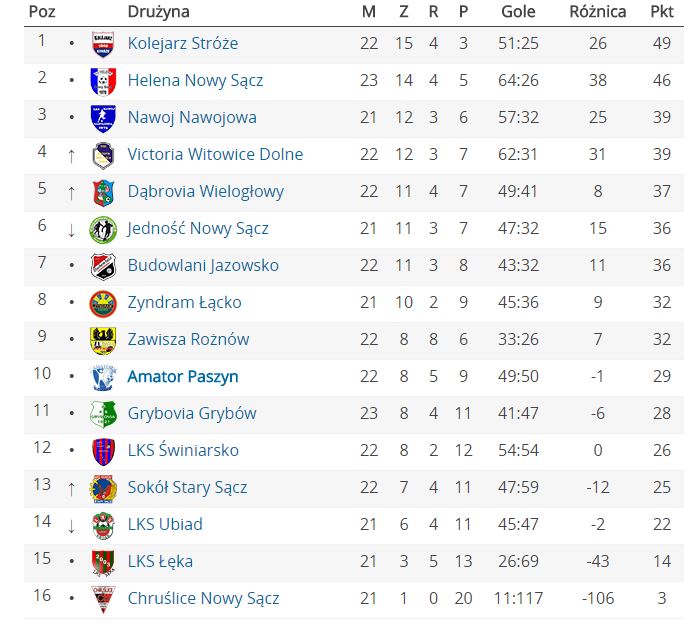
Task: Click the Helena Nowy Sącz club crest
Action: tap(103, 81)
